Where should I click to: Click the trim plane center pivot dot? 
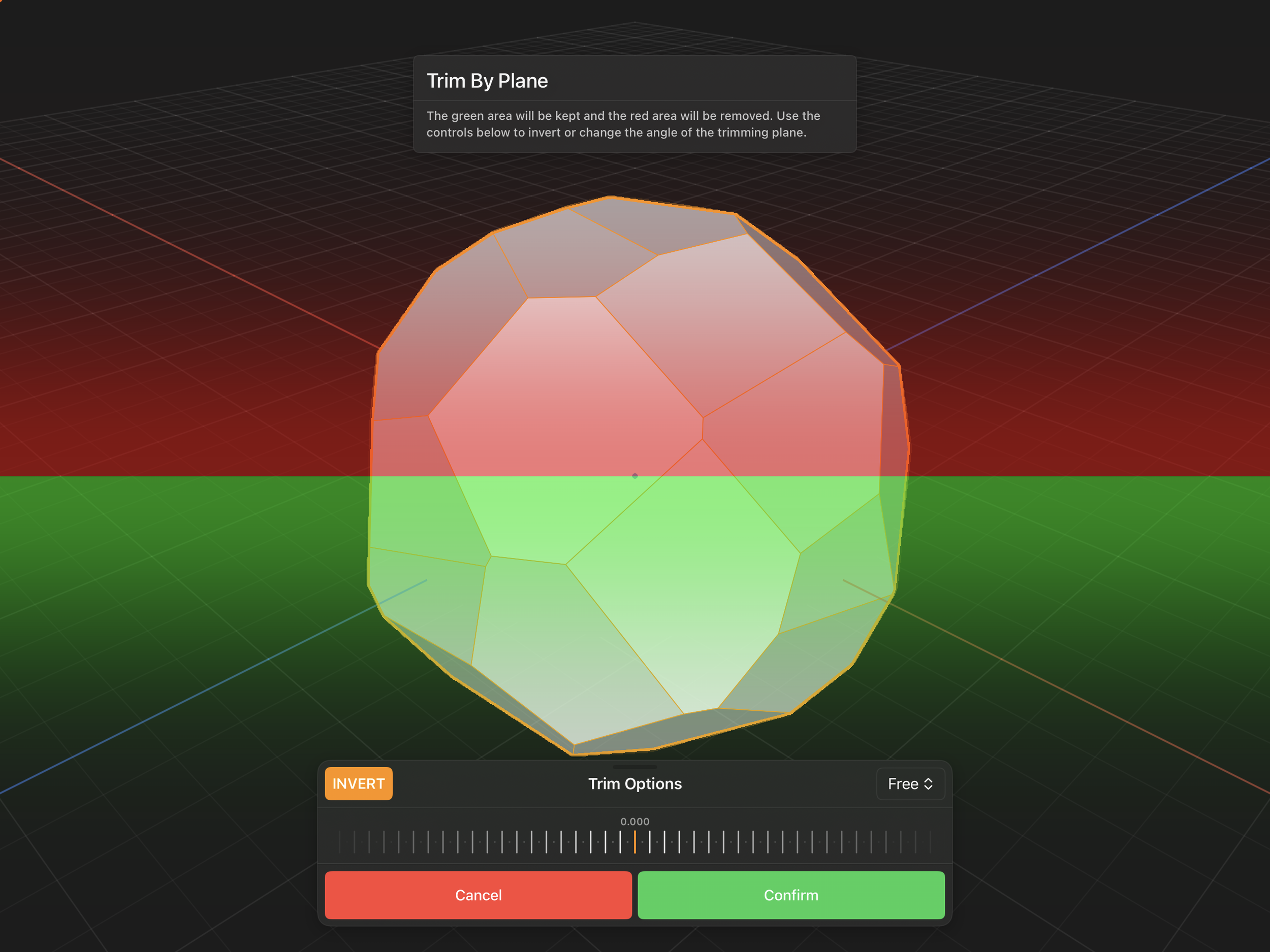(x=634, y=476)
